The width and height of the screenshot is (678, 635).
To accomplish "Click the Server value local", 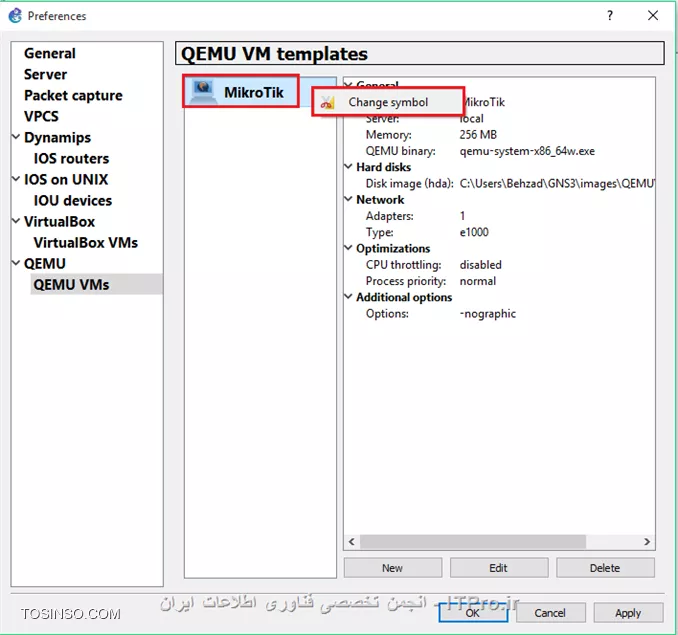I will tap(471, 119).
